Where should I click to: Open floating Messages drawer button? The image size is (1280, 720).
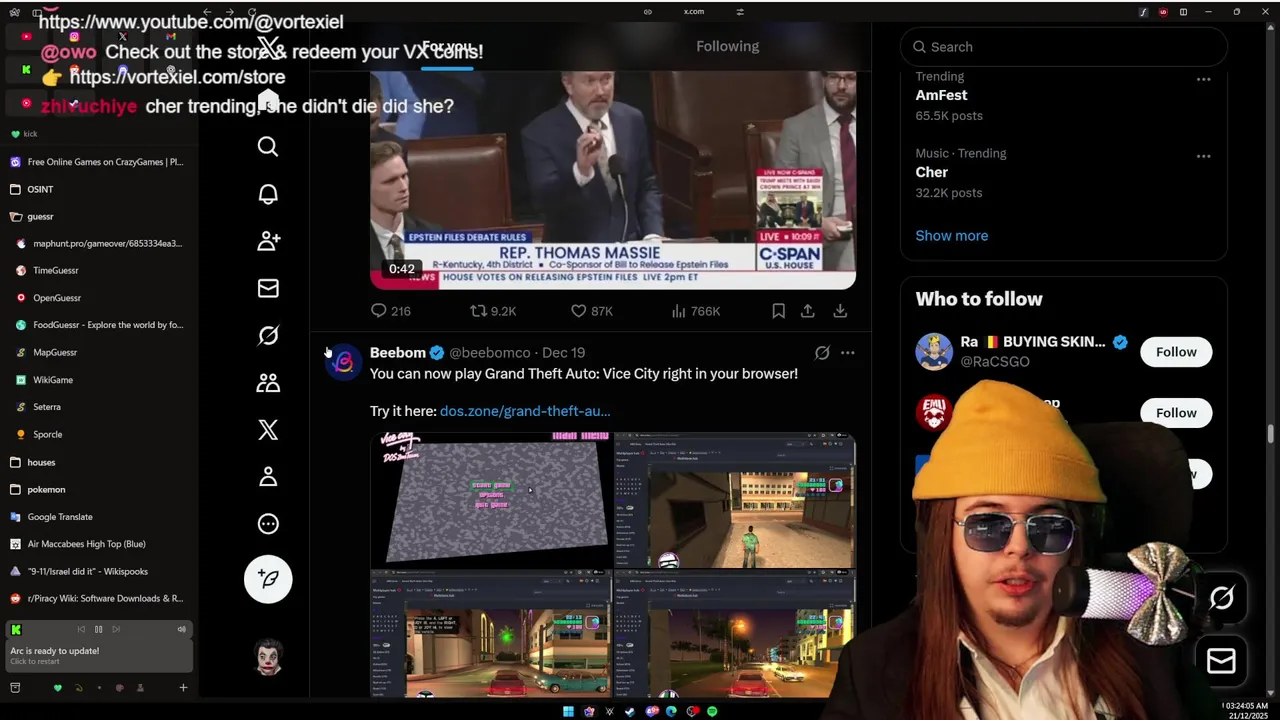click(x=1222, y=661)
